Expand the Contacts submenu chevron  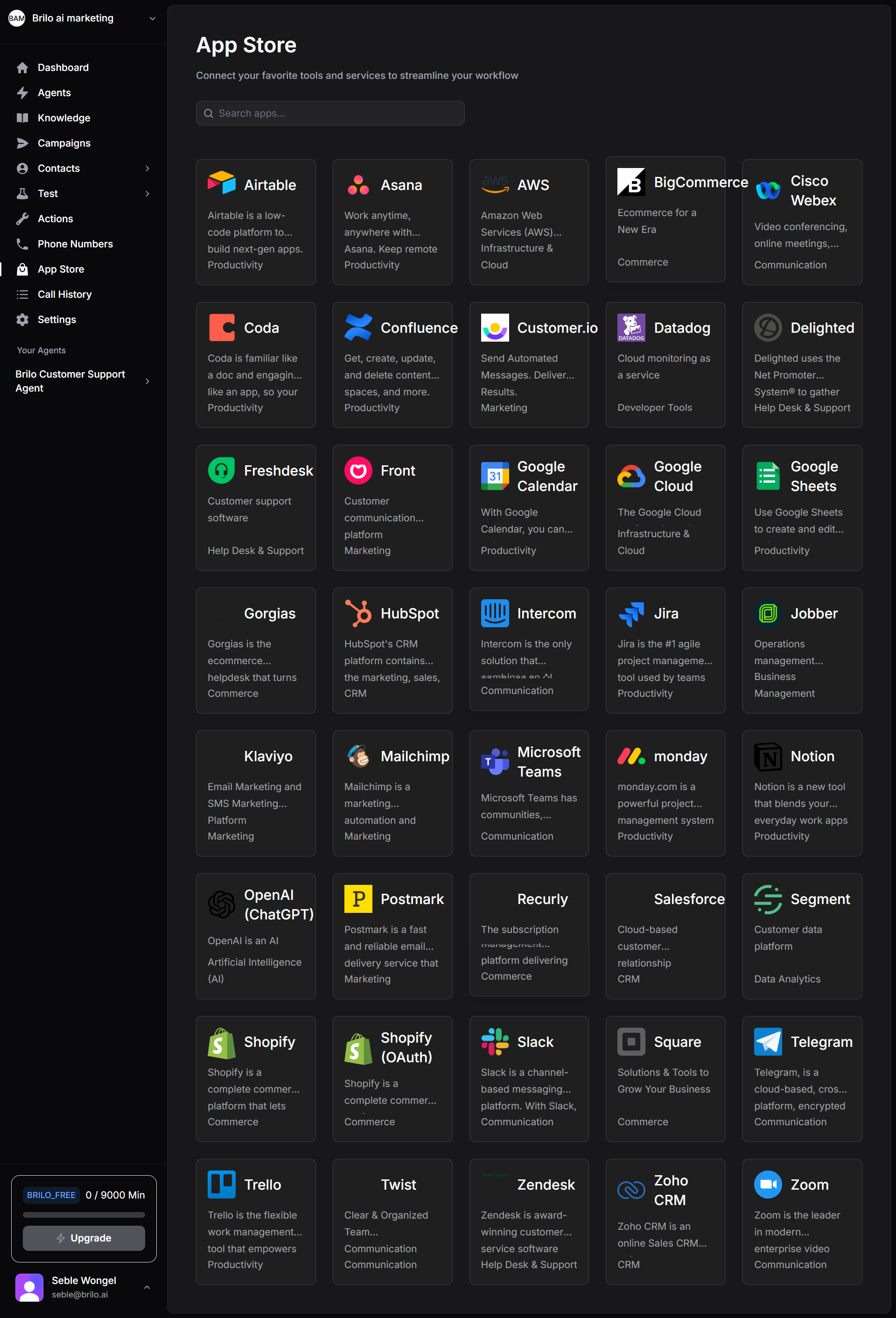coord(147,168)
